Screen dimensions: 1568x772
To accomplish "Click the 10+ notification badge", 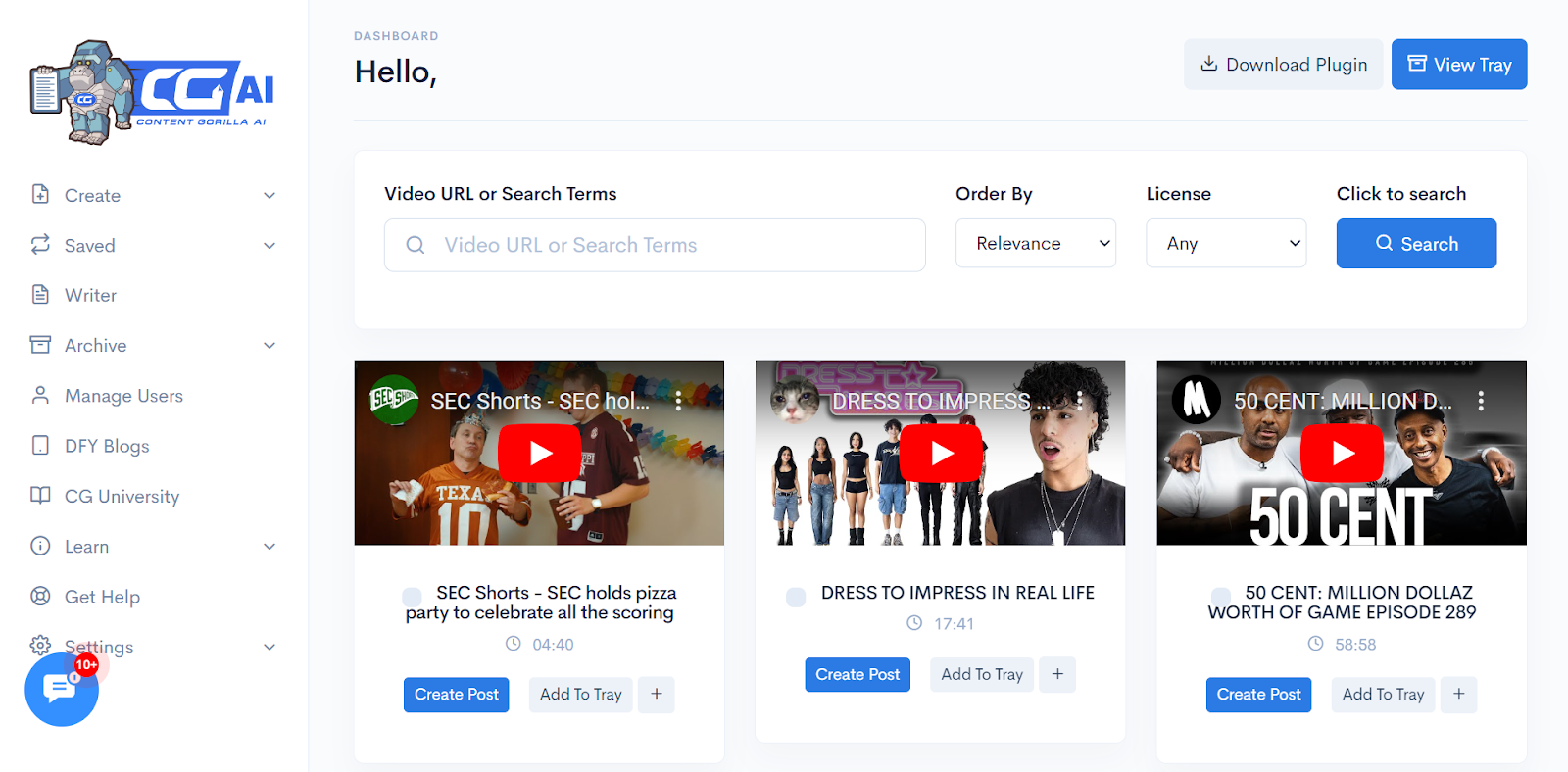I will pyautogui.click(x=86, y=665).
